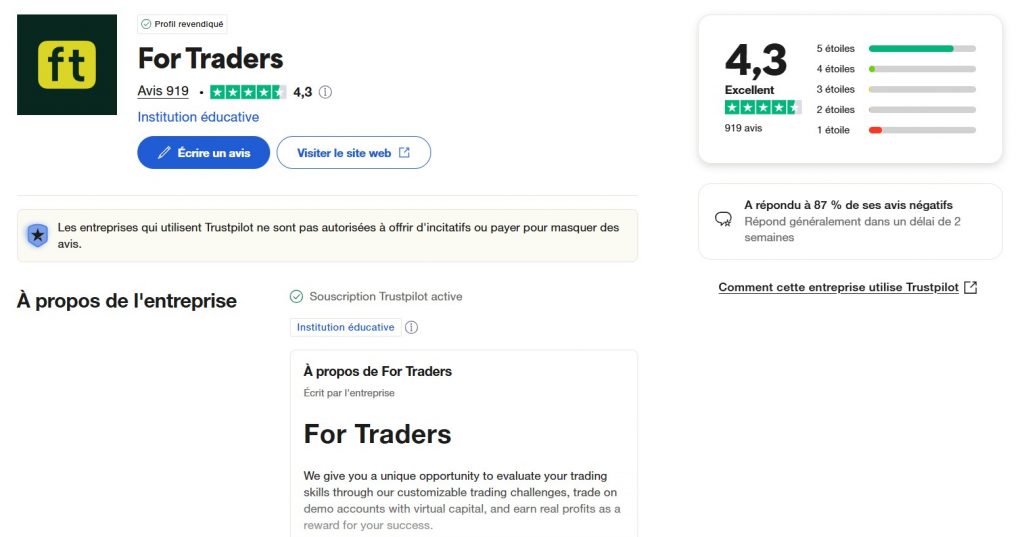Click the pencil icon in Écrire un avis
Image resolution: width=1024 pixels, height=537 pixels.
(x=164, y=153)
